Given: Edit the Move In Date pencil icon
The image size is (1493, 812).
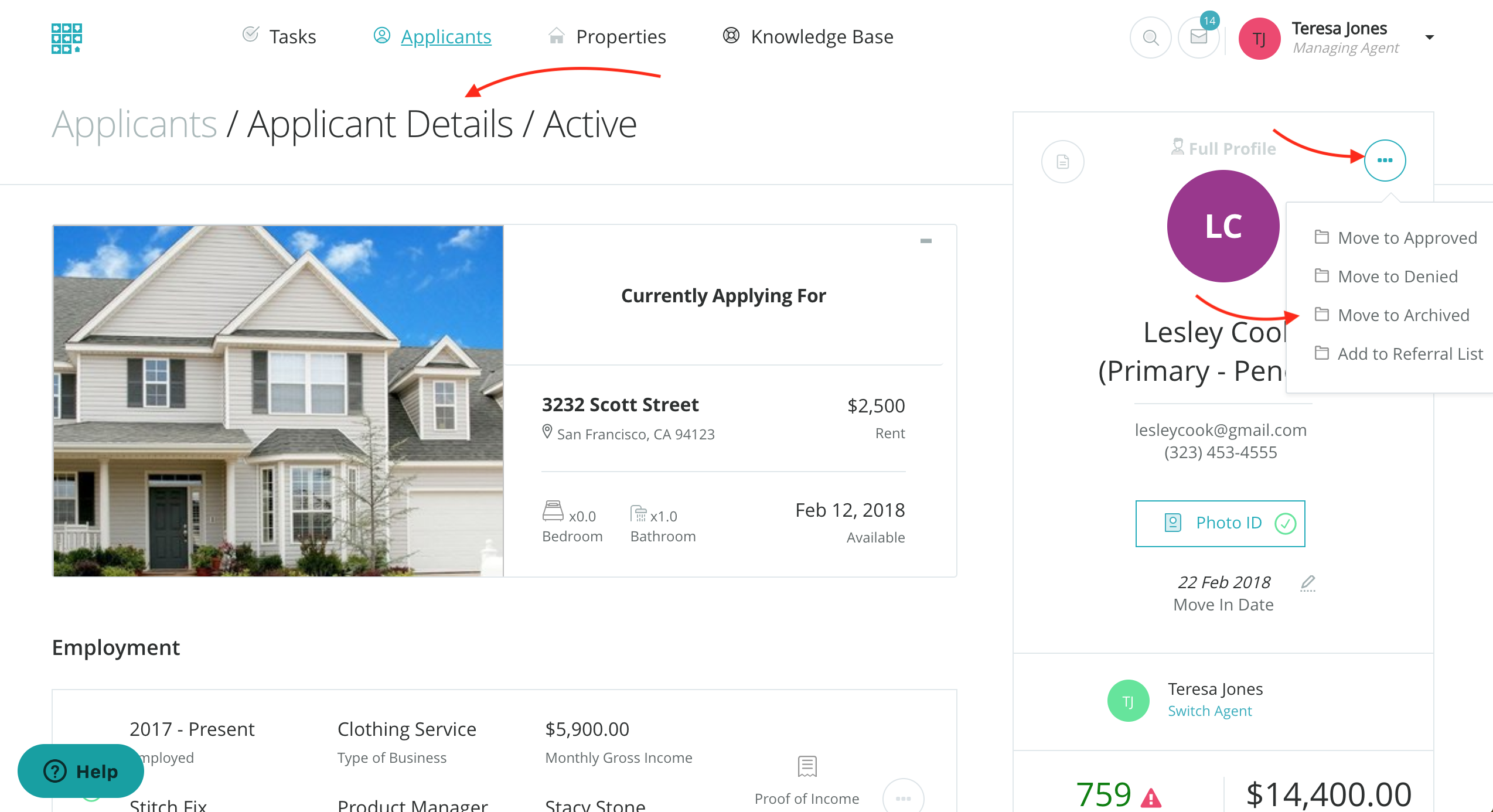Looking at the screenshot, I should pyautogui.click(x=1308, y=583).
